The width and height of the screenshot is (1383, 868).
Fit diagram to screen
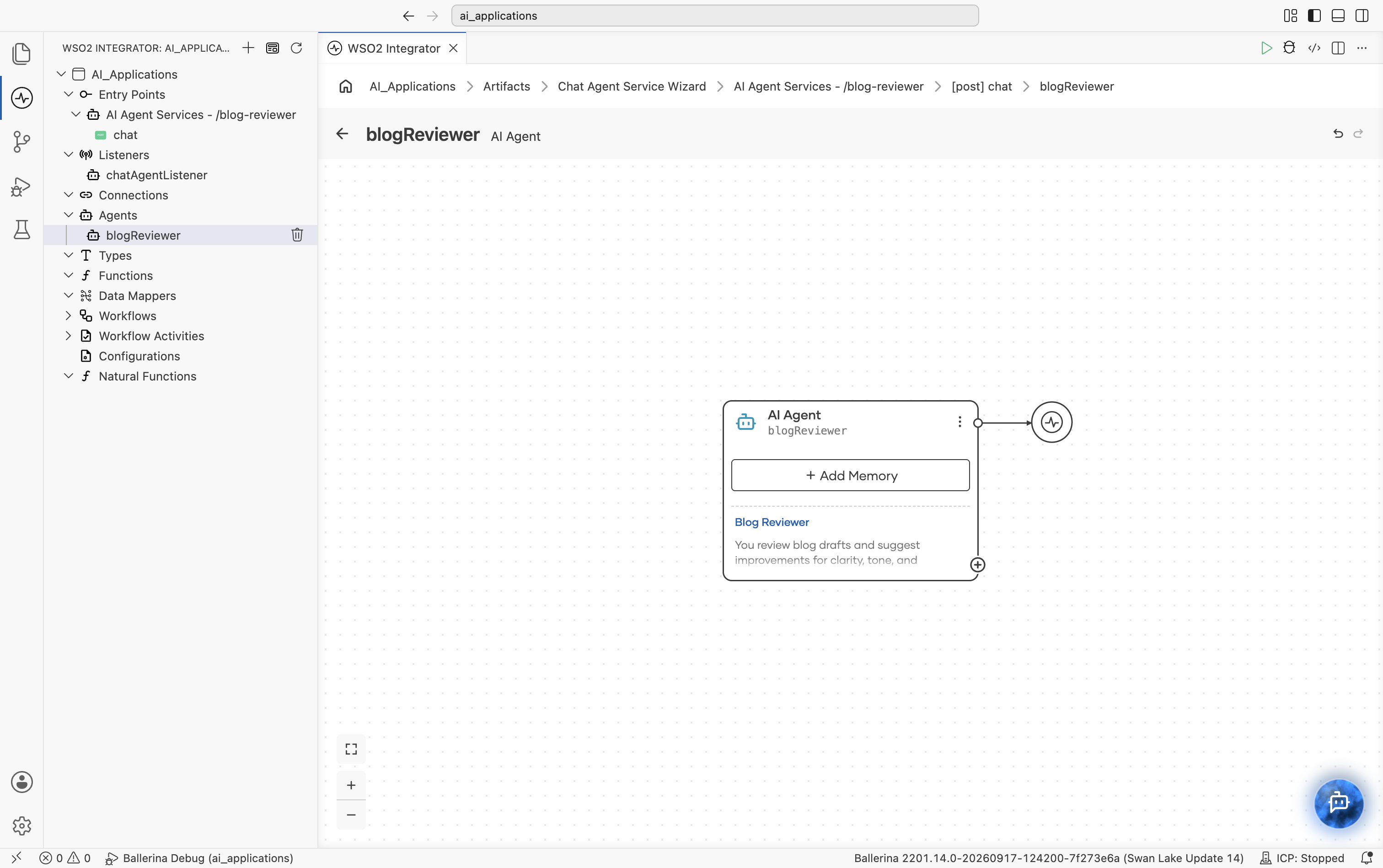(x=351, y=749)
